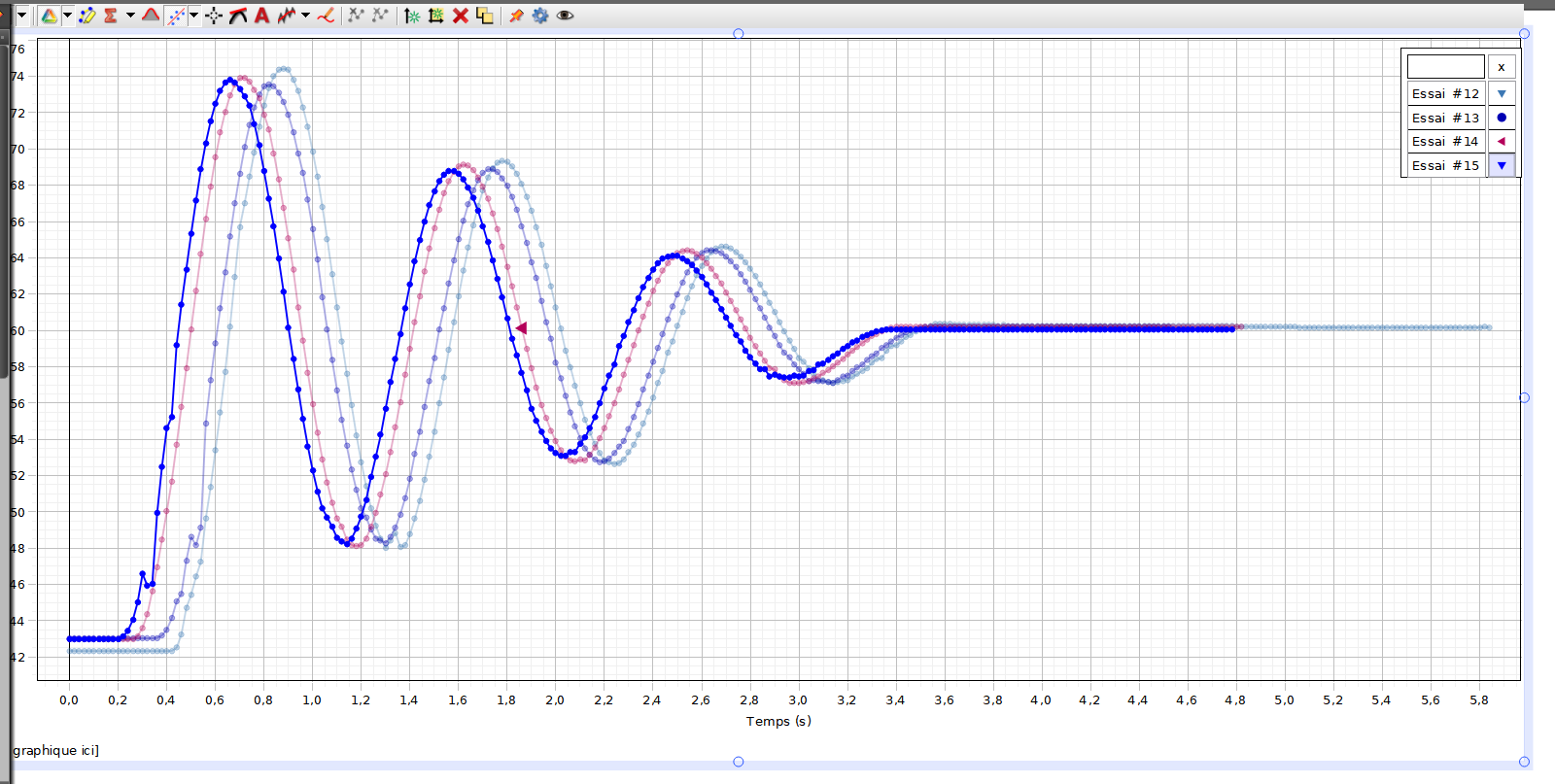This screenshot has width=1555, height=784.
Task: Select the slope tangent tool
Action: pyautogui.click(x=238, y=16)
